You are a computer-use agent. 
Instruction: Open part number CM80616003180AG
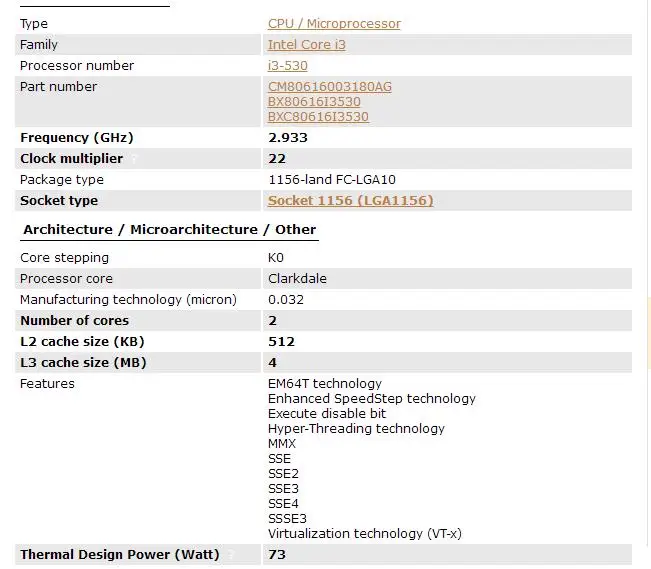tap(330, 86)
